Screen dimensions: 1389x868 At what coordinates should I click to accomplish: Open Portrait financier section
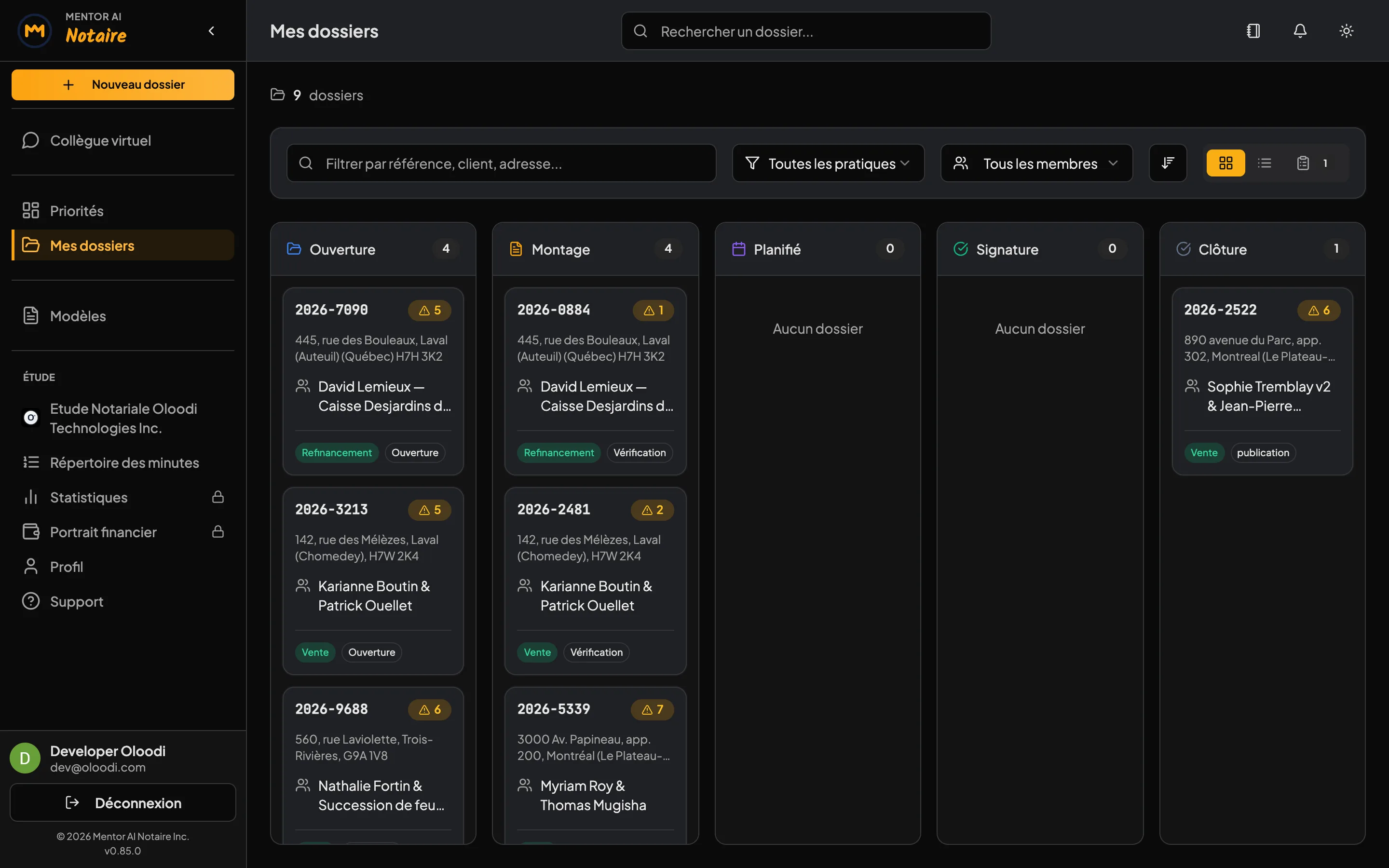click(x=123, y=532)
